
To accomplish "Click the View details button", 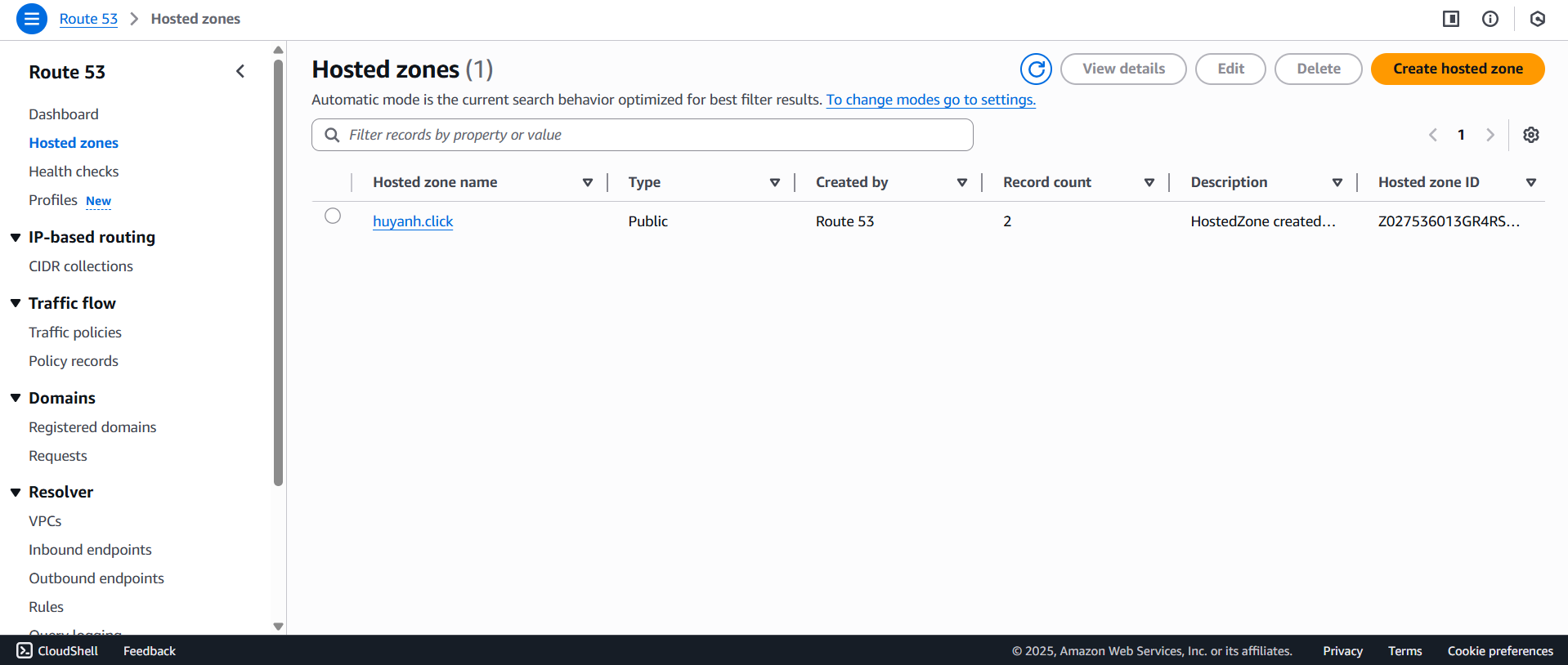I will click(1123, 69).
